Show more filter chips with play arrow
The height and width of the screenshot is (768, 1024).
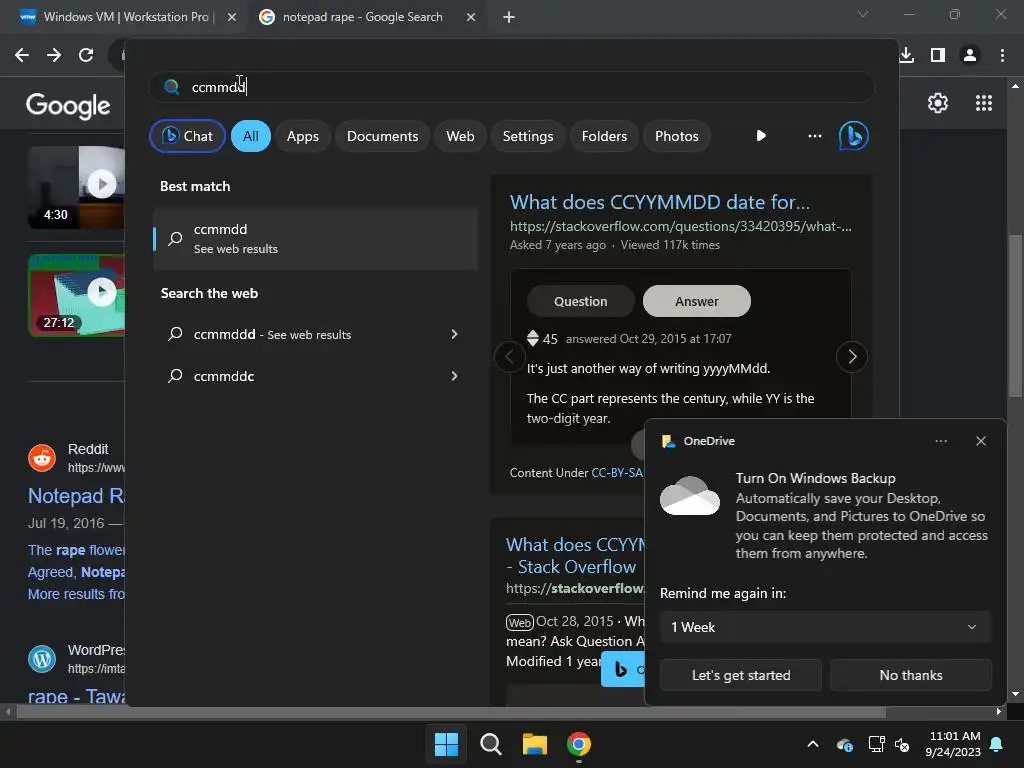click(x=761, y=136)
